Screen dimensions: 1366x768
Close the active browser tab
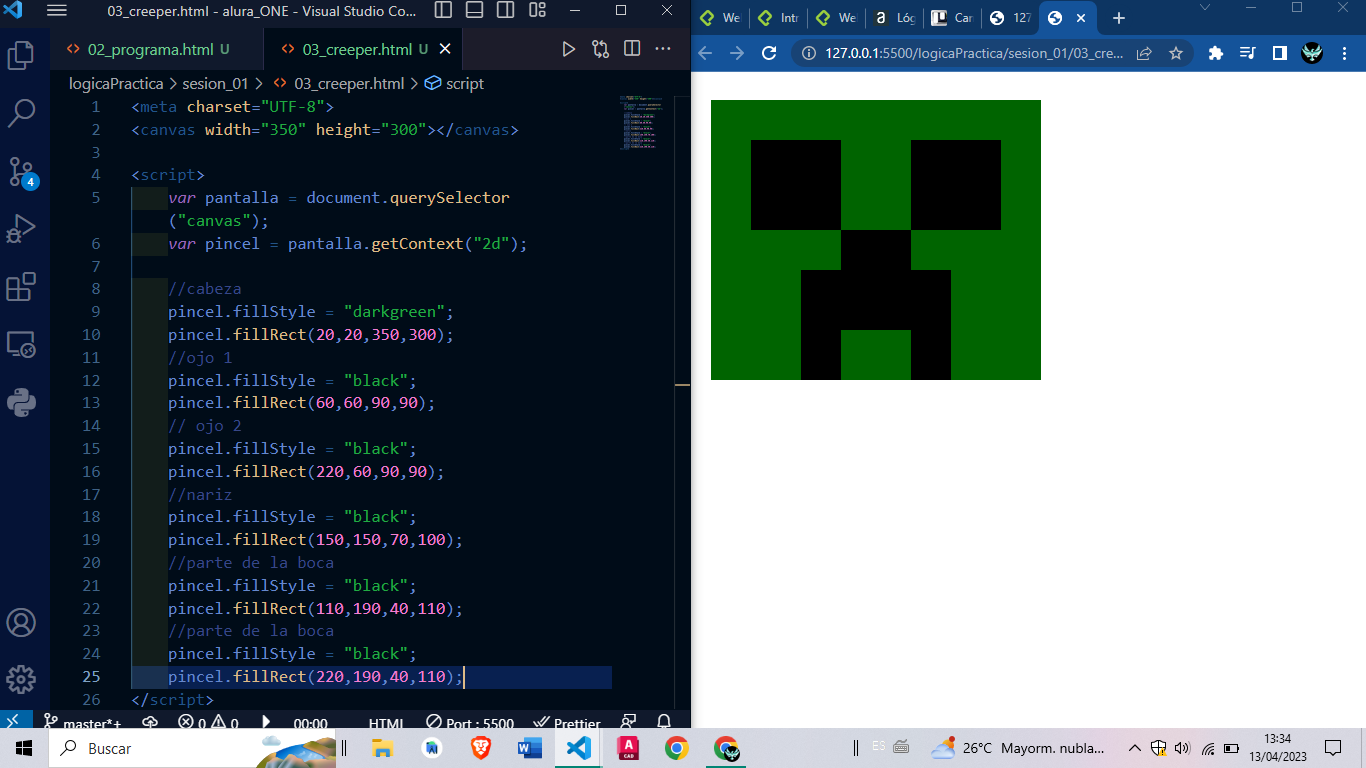(1079, 18)
